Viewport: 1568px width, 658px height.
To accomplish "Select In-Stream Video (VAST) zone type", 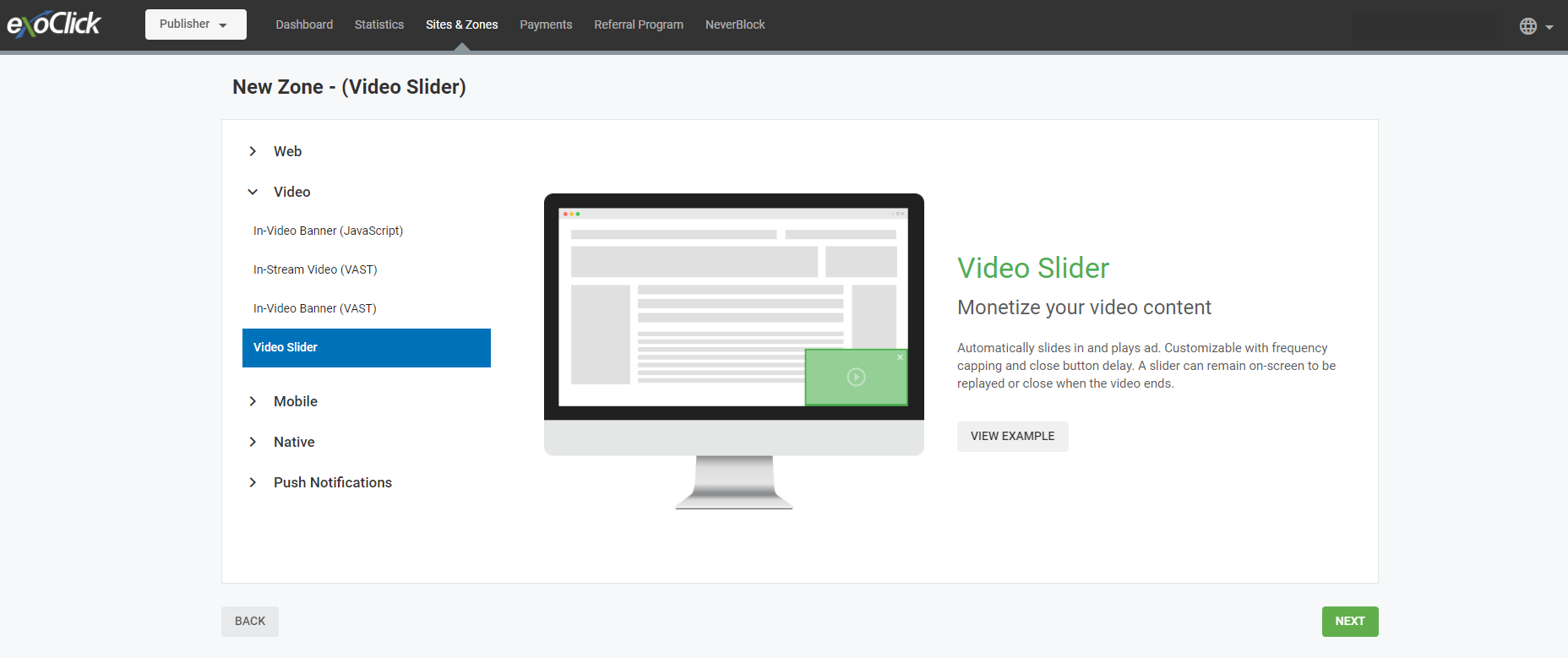I will click(x=367, y=269).
